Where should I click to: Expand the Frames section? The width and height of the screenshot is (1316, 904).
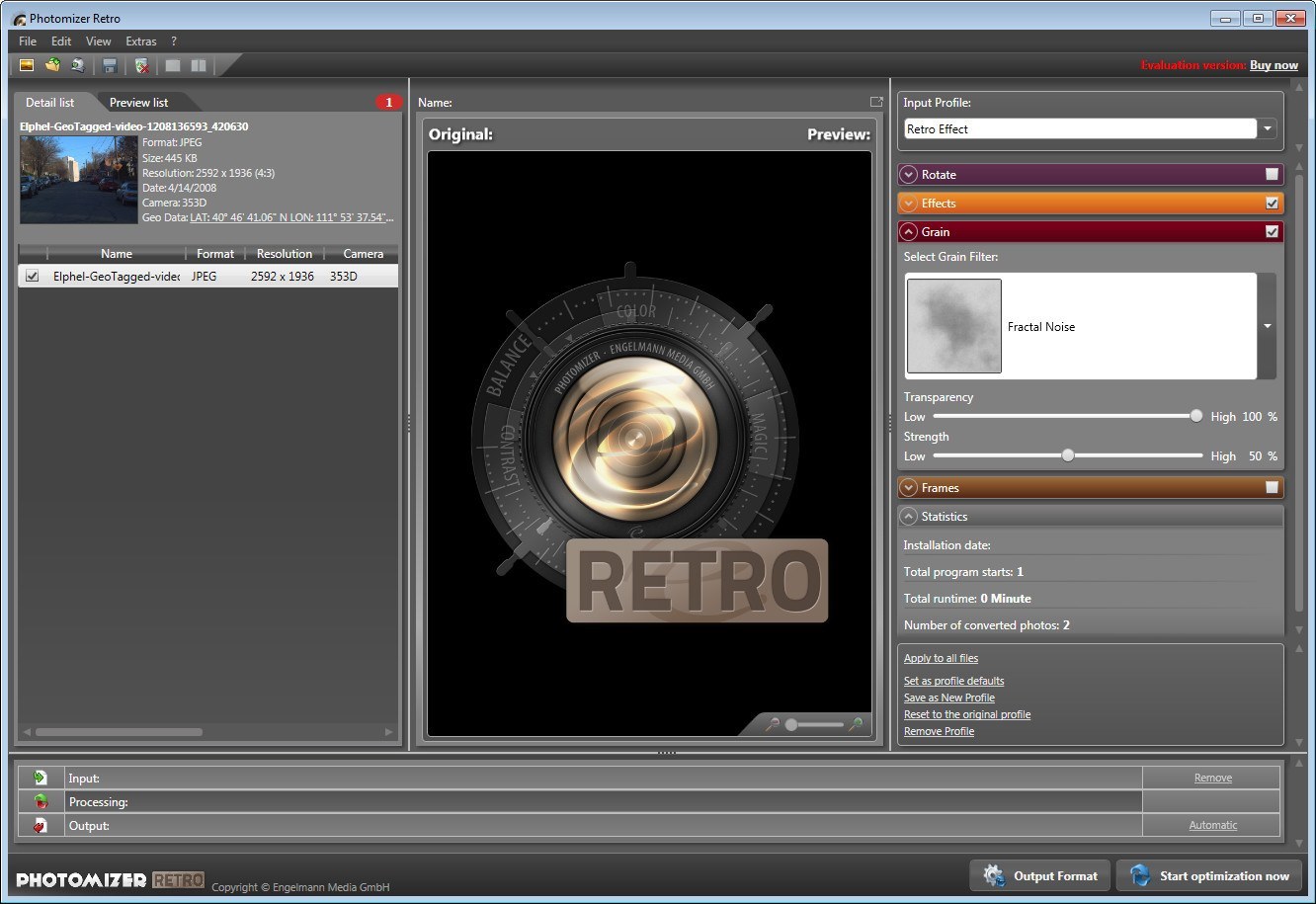click(x=909, y=487)
